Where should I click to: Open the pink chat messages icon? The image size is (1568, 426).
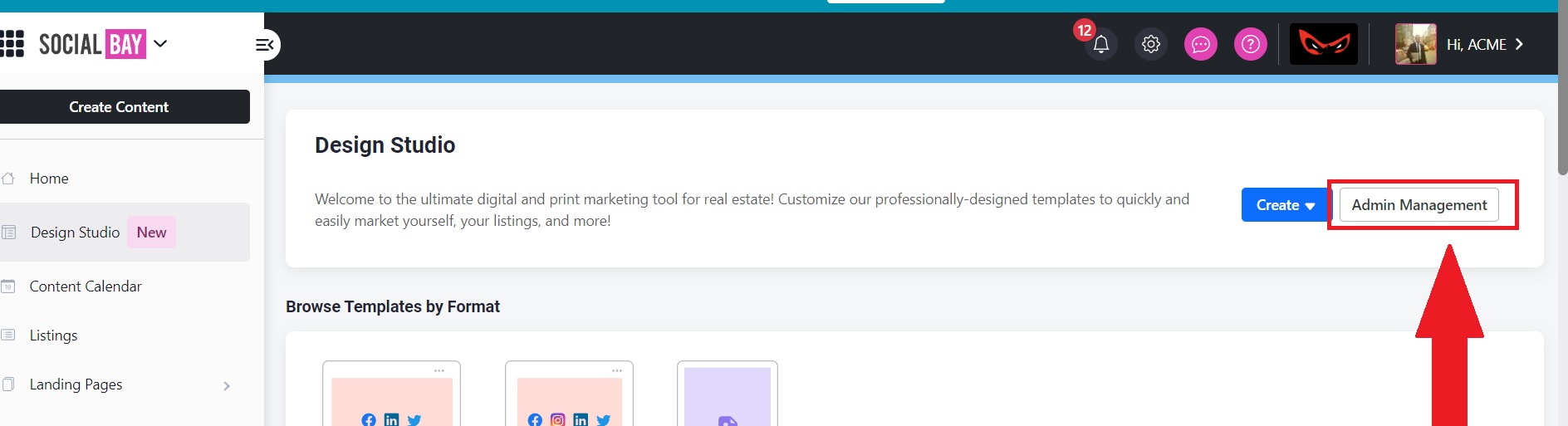(1200, 44)
